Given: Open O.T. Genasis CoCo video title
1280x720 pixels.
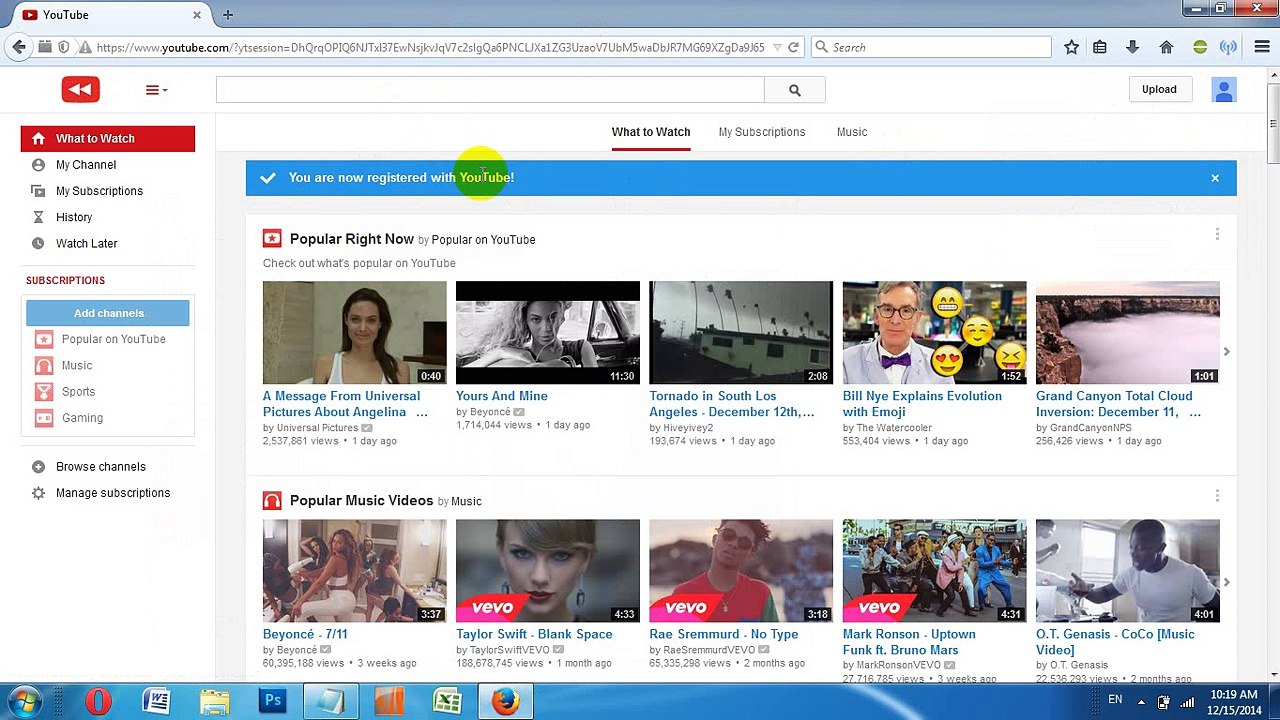Looking at the screenshot, I should (1115, 642).
